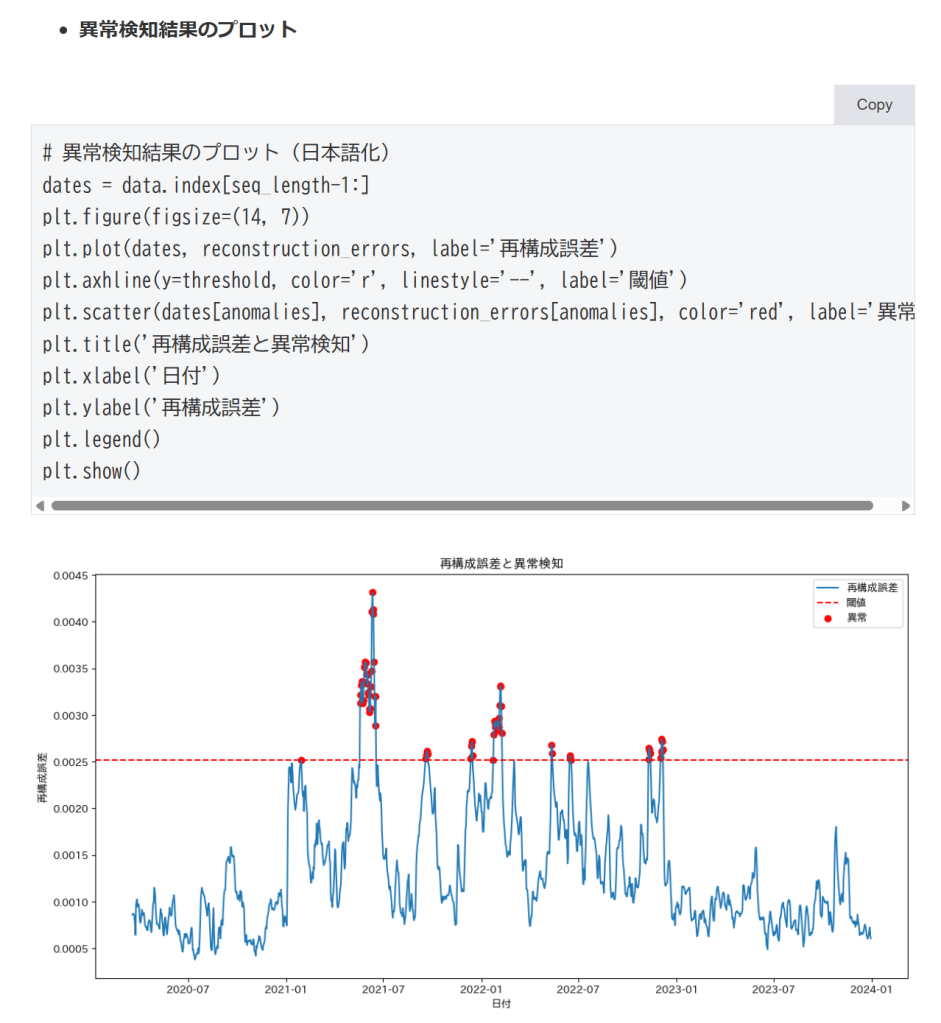Click the 2021-01 x-axis tick label

click(286, 989)
